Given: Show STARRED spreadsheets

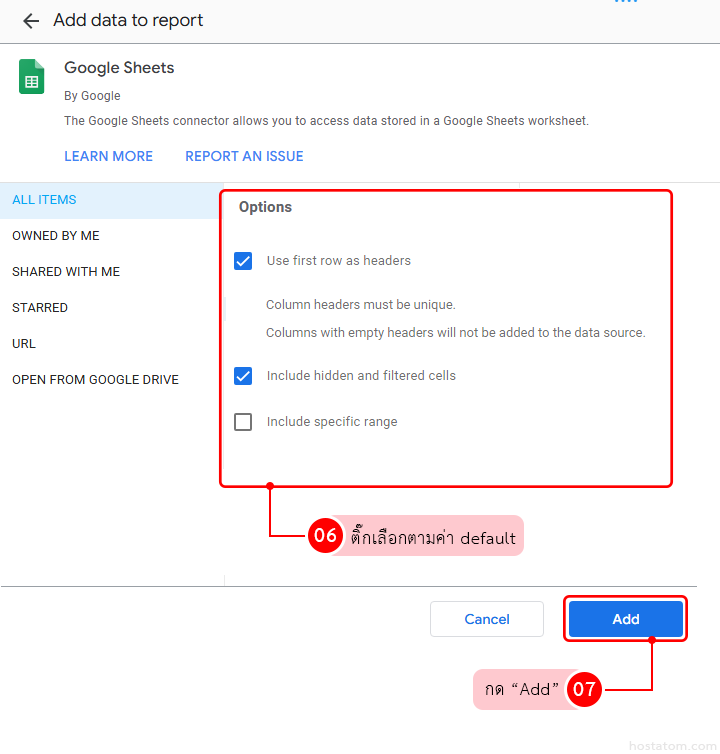Looking at the screenshot, I should [40, 308].
